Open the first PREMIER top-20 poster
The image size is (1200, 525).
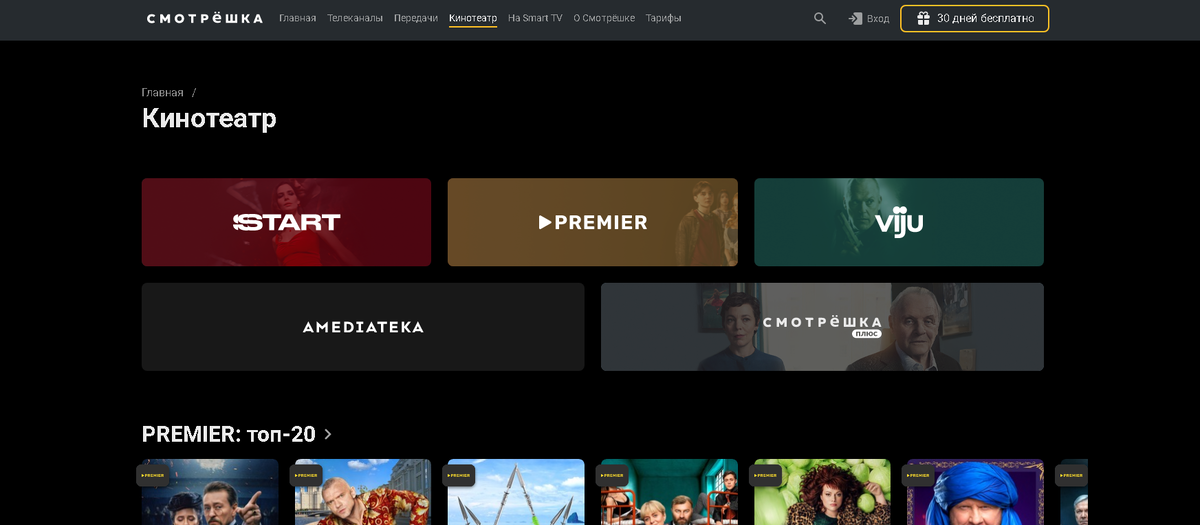[x=210, y=492]
